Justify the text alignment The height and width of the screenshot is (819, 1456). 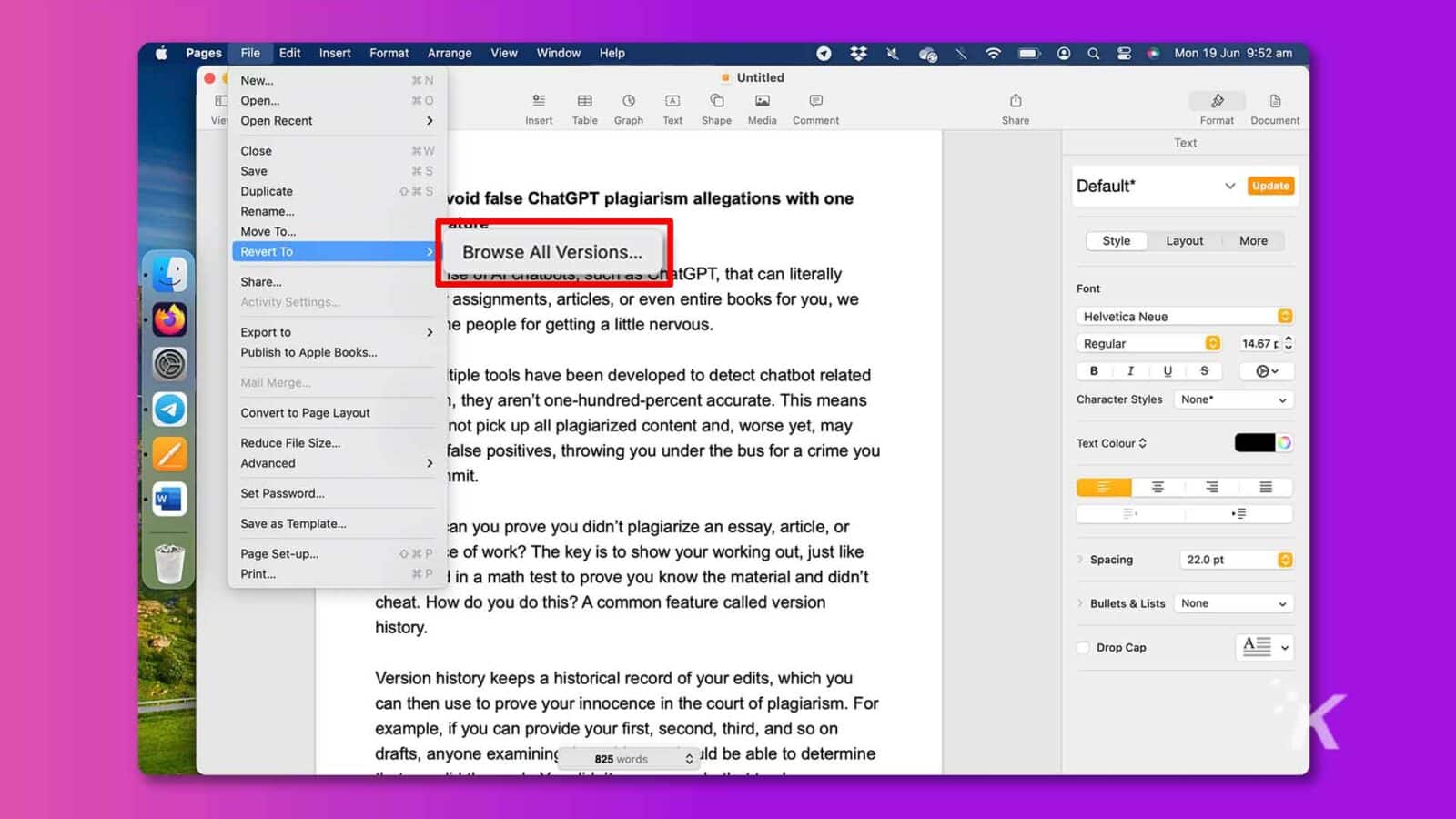tap(1266, 488)
